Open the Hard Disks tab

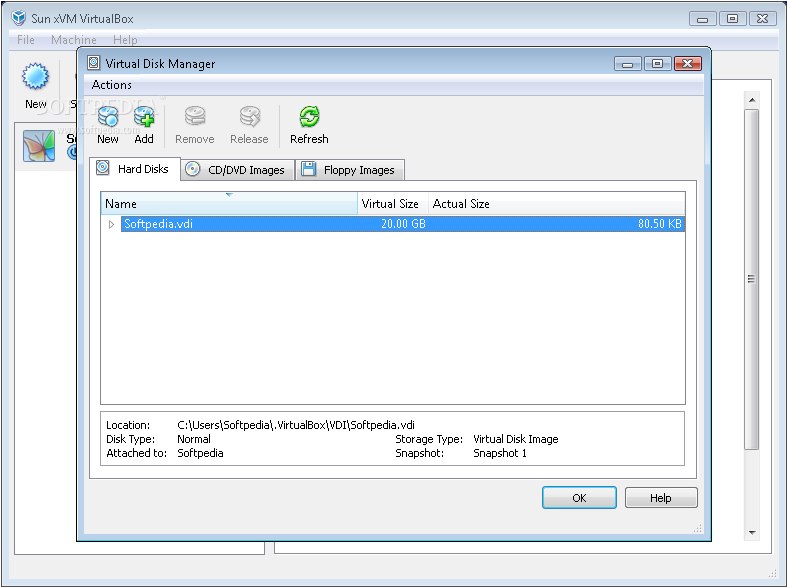(135, 169)
